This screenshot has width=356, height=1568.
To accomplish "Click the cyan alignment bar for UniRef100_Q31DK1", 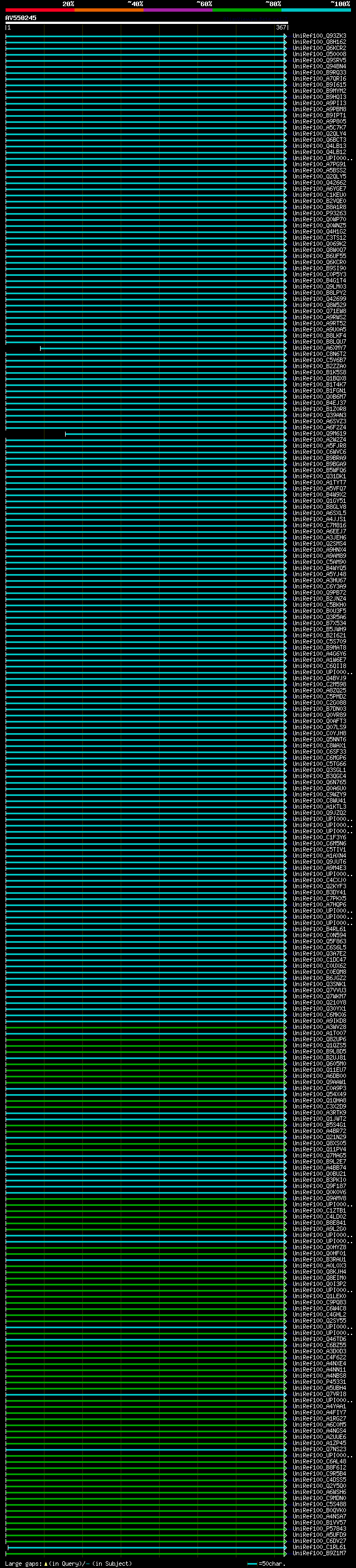I will (146, 477).
